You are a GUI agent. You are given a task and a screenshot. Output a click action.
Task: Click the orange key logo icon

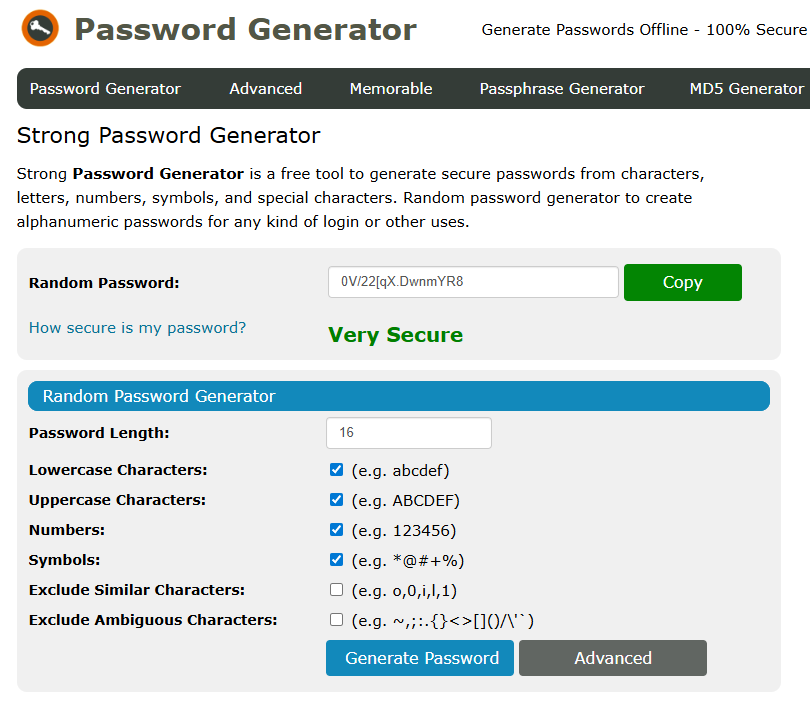40,30
